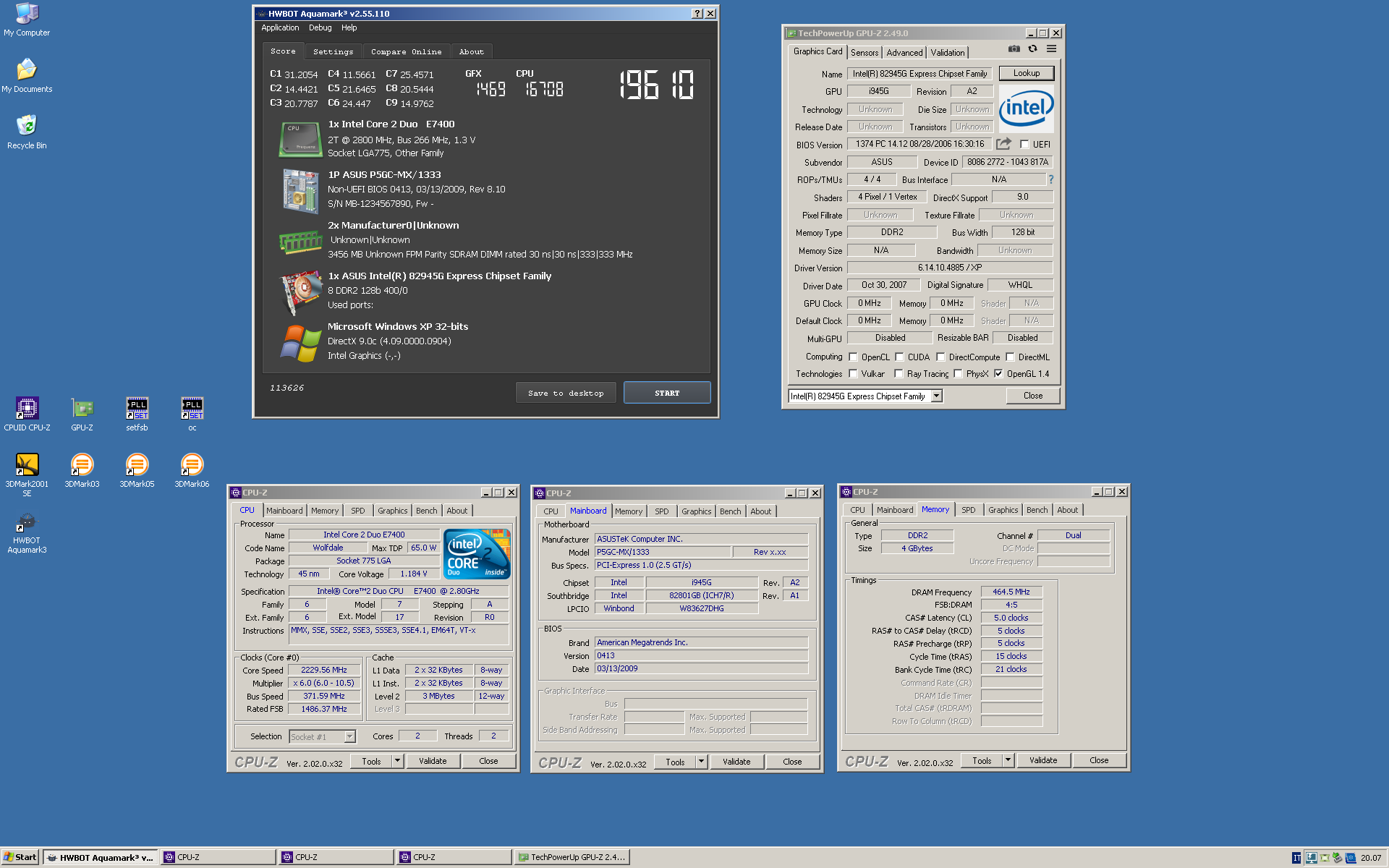Open Socket #1 selection dropdown in CPU-Z
The width and height of the screenshot is (1389, 868).
coord(350,736)
